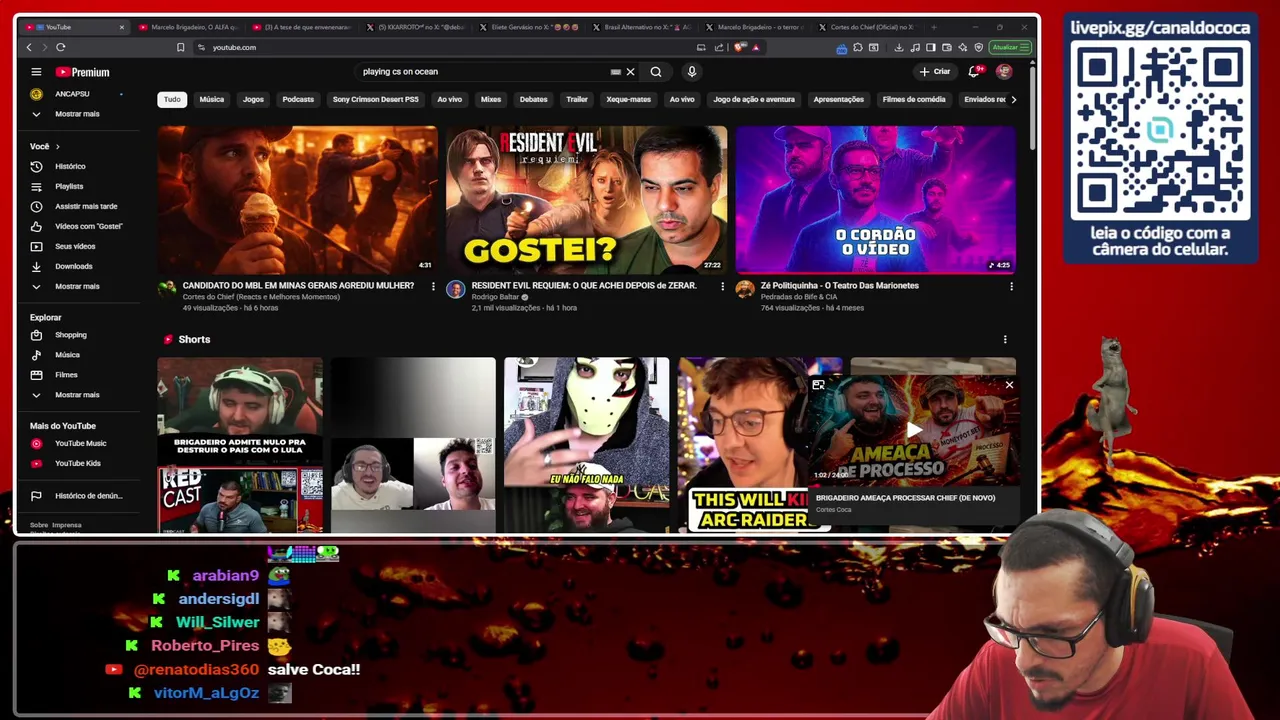This screenshot has width=1280, height=720.
Task: Open options menu for RESIDENT EVIL REQUIEM video
Action: point(722,286)
